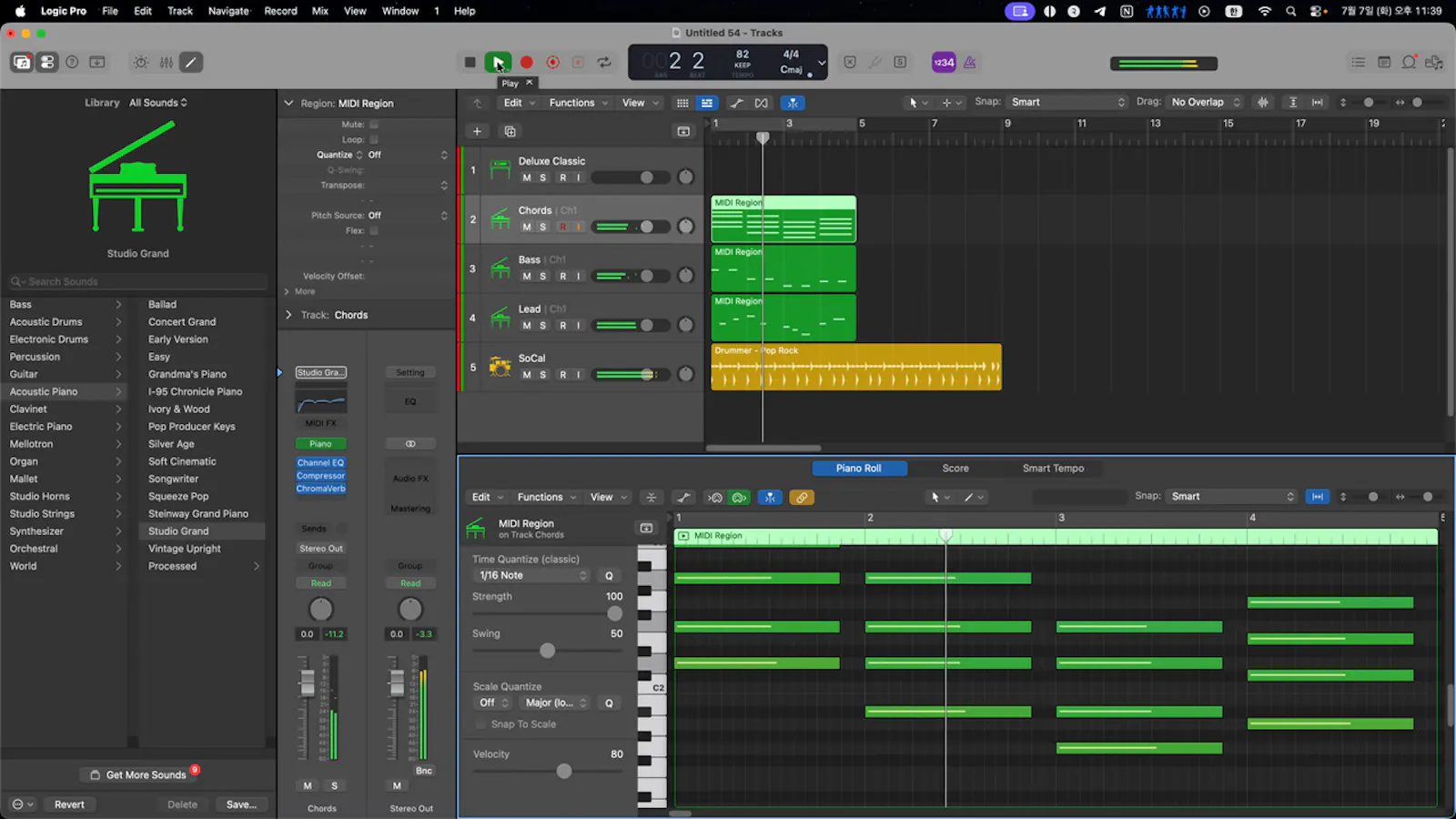Click Piano Roll automation button

683,497
